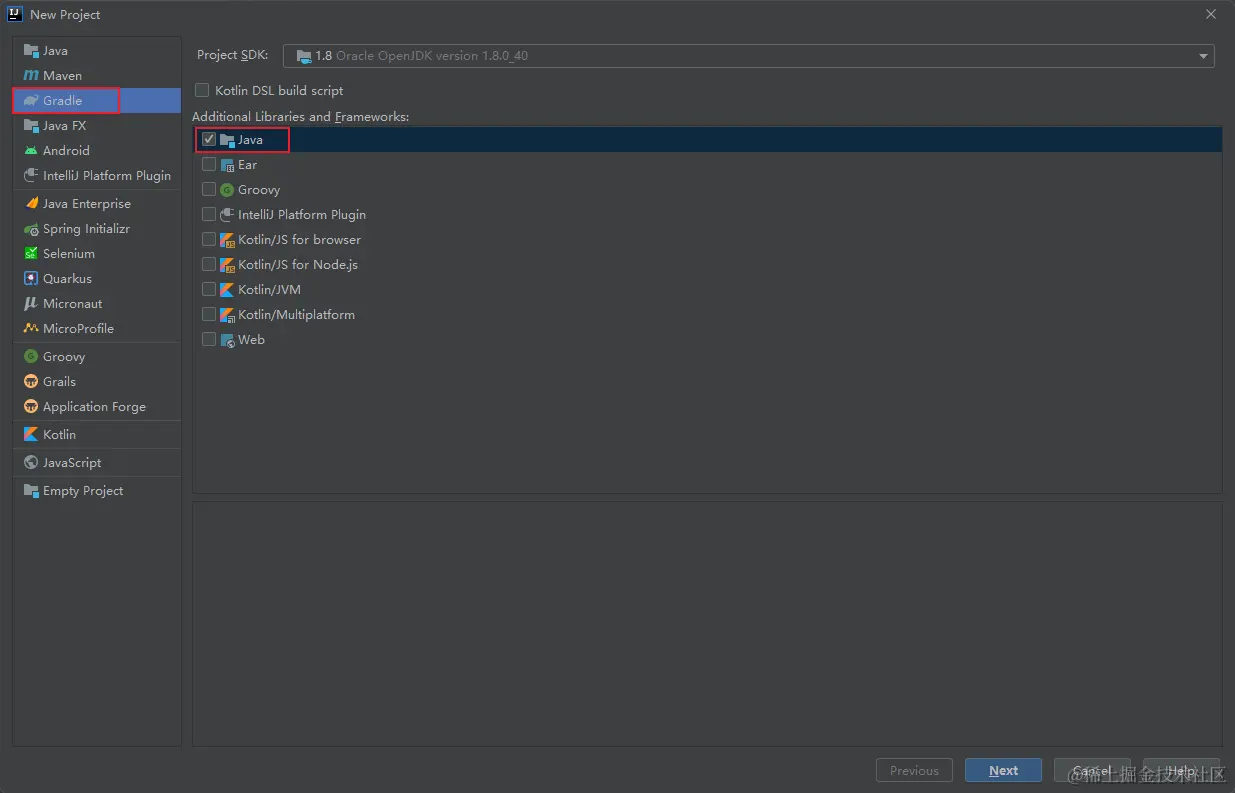Screen dimensions: 1235x793
Task: Click the IntelliJ Platform Plugin sidebar icon
Action: [31, 176]
